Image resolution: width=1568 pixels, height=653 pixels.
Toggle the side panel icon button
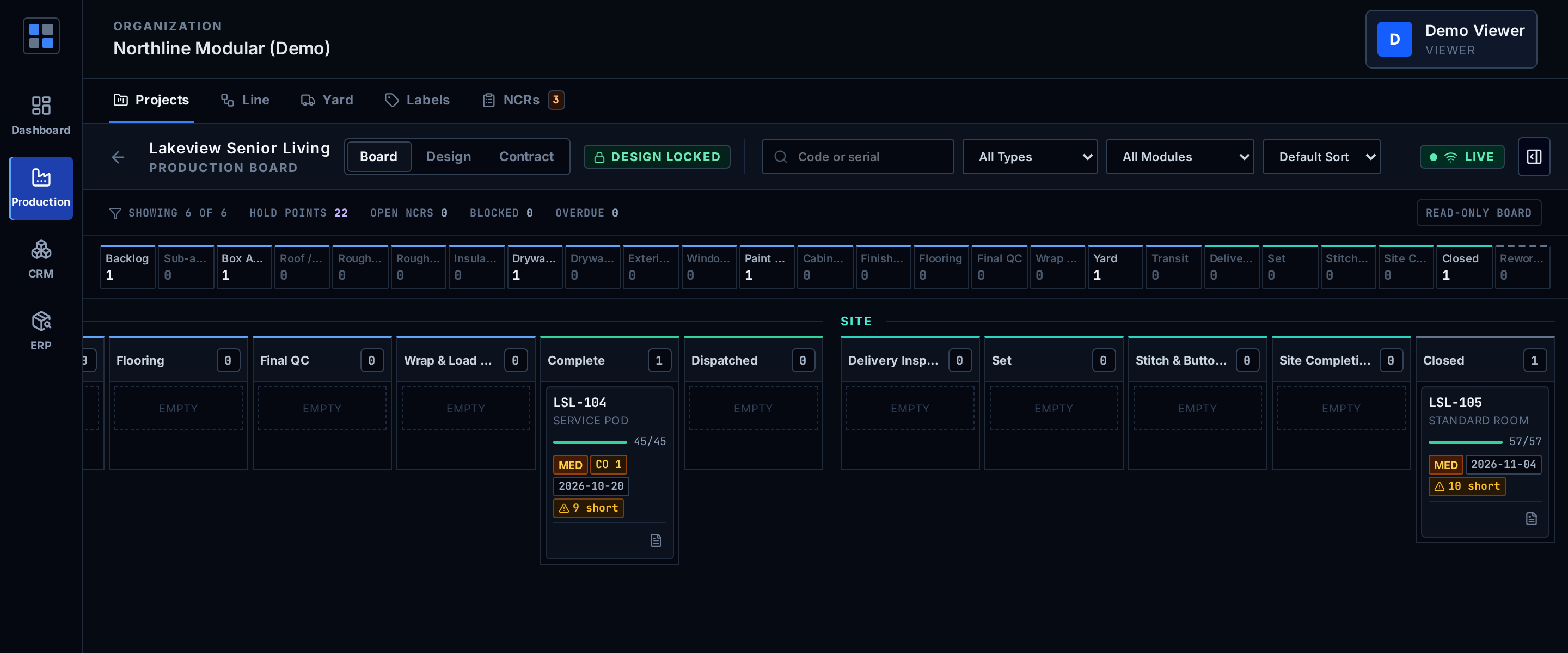(x=1533, y=157)
